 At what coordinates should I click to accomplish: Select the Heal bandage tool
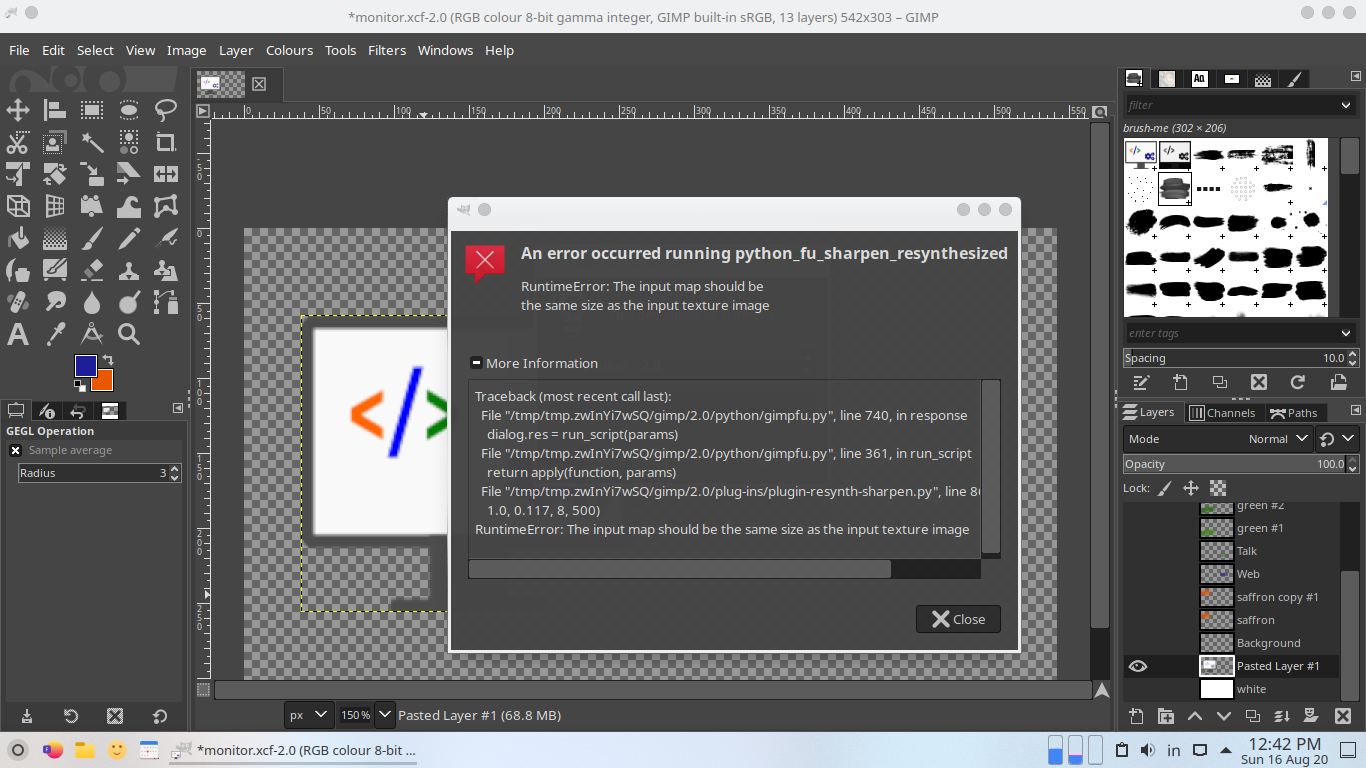[18, 302]
